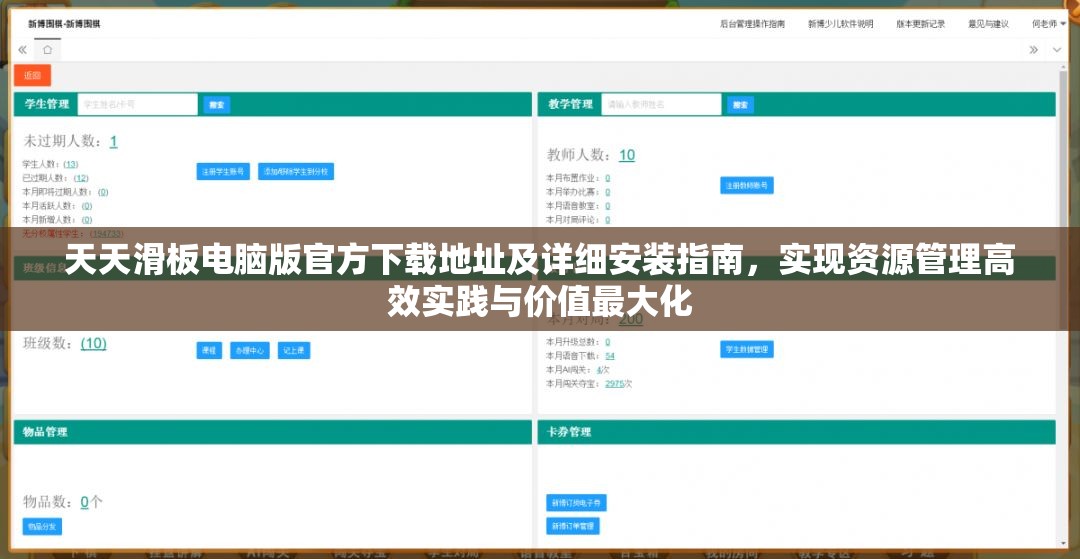Screen dimensions: 1080x559
Task: Open 新博少儿软件说明 in top menu
Action: (840, 23)
